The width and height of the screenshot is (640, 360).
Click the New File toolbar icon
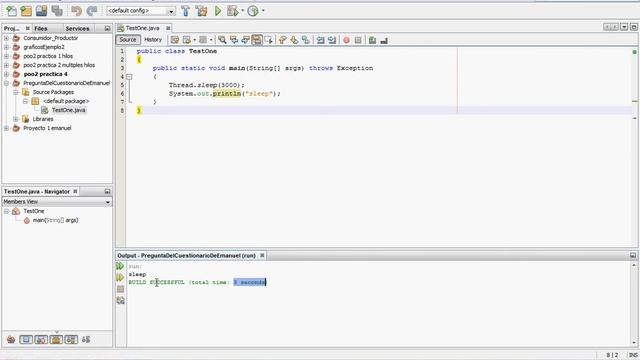pyautogui.click(x=11, y=11)
